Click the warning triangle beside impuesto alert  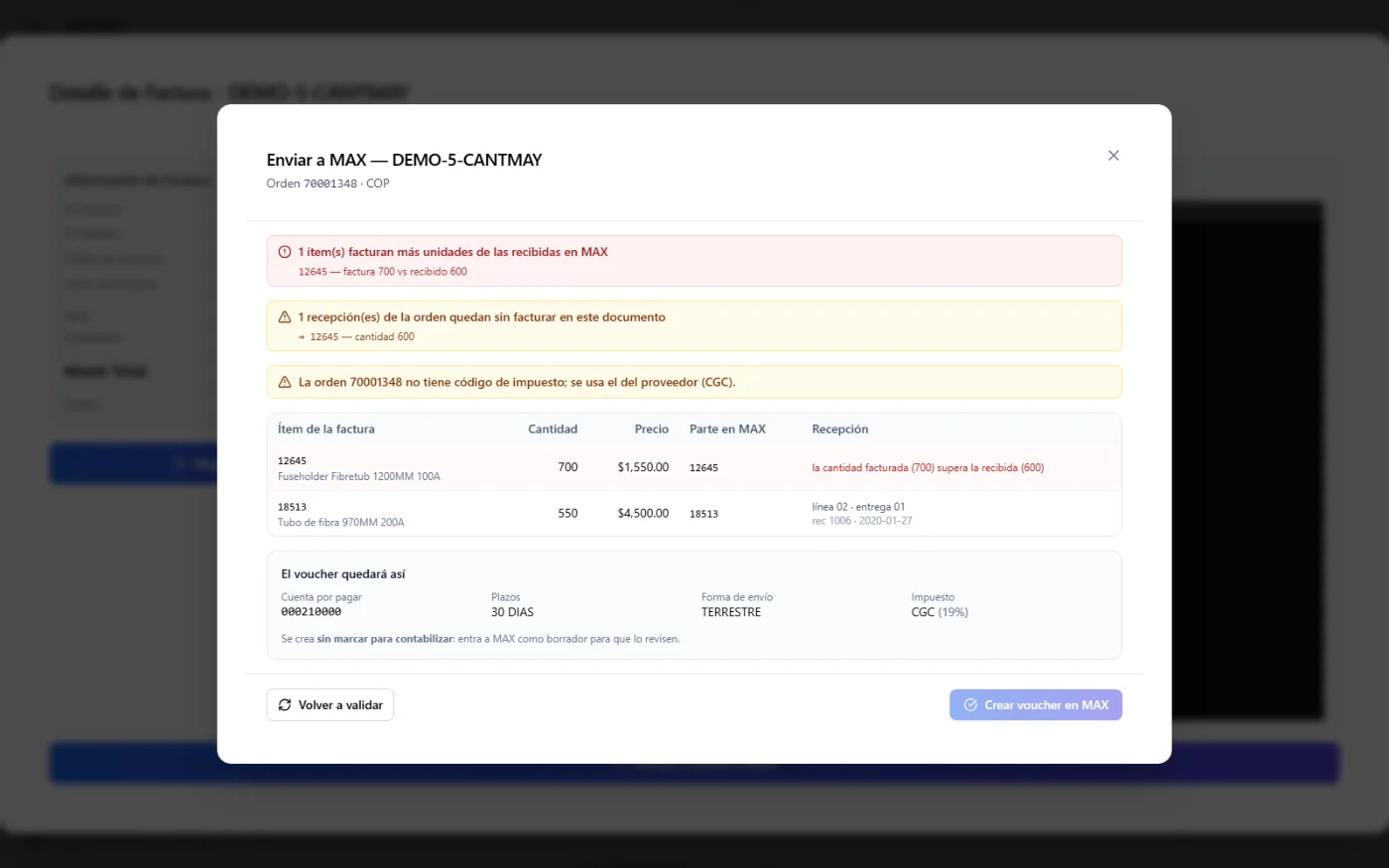click(x=285, y=382)
